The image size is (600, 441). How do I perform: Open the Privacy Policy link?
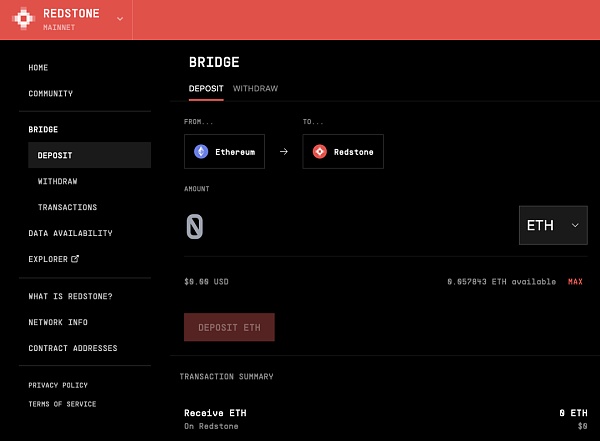(x=58, y=385)
